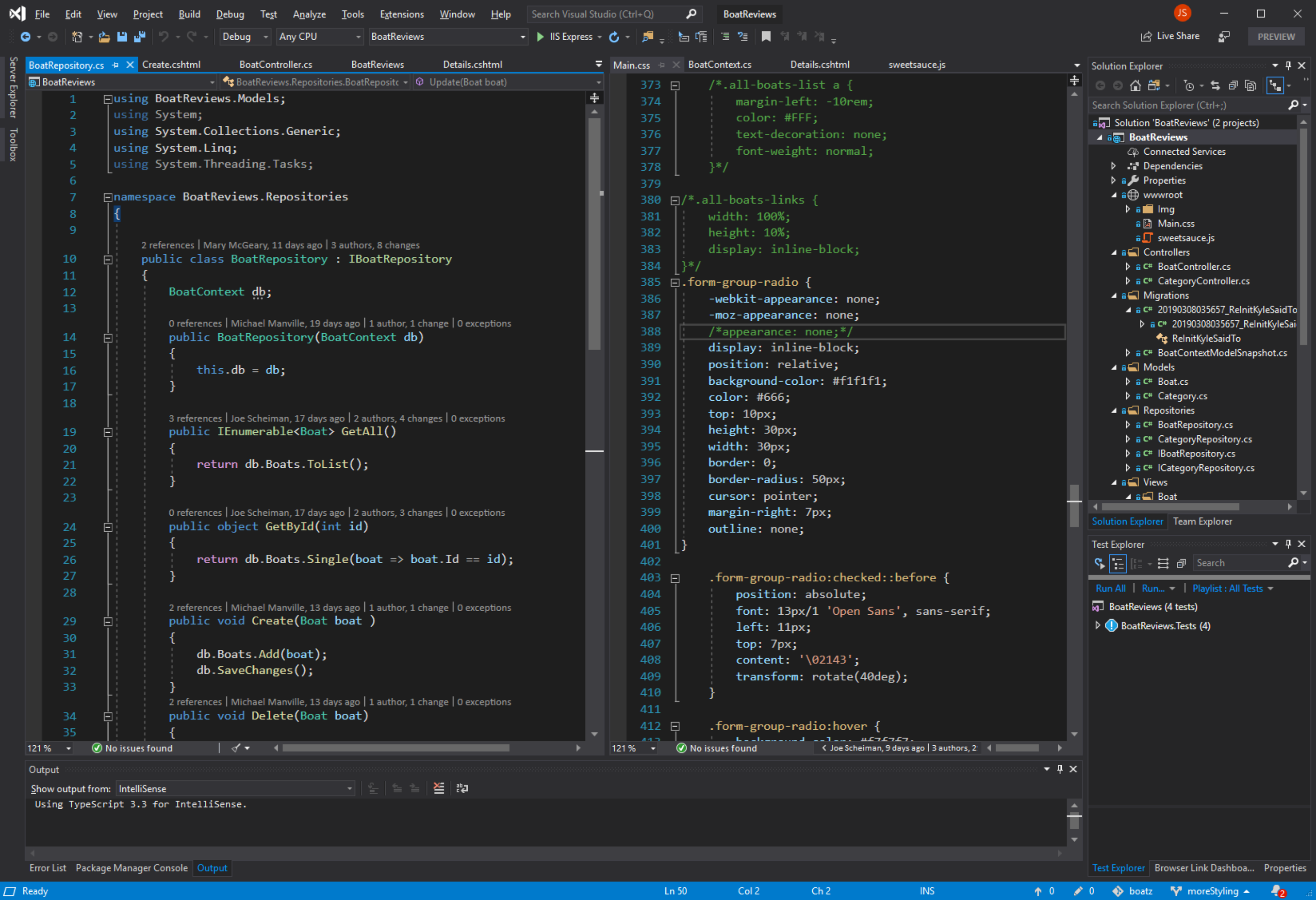Viewport: 1316px width, 900px height.
Task: Toggle auto-hide pin of Solution Explorer panel
Action: click(x=1288, y=66)
